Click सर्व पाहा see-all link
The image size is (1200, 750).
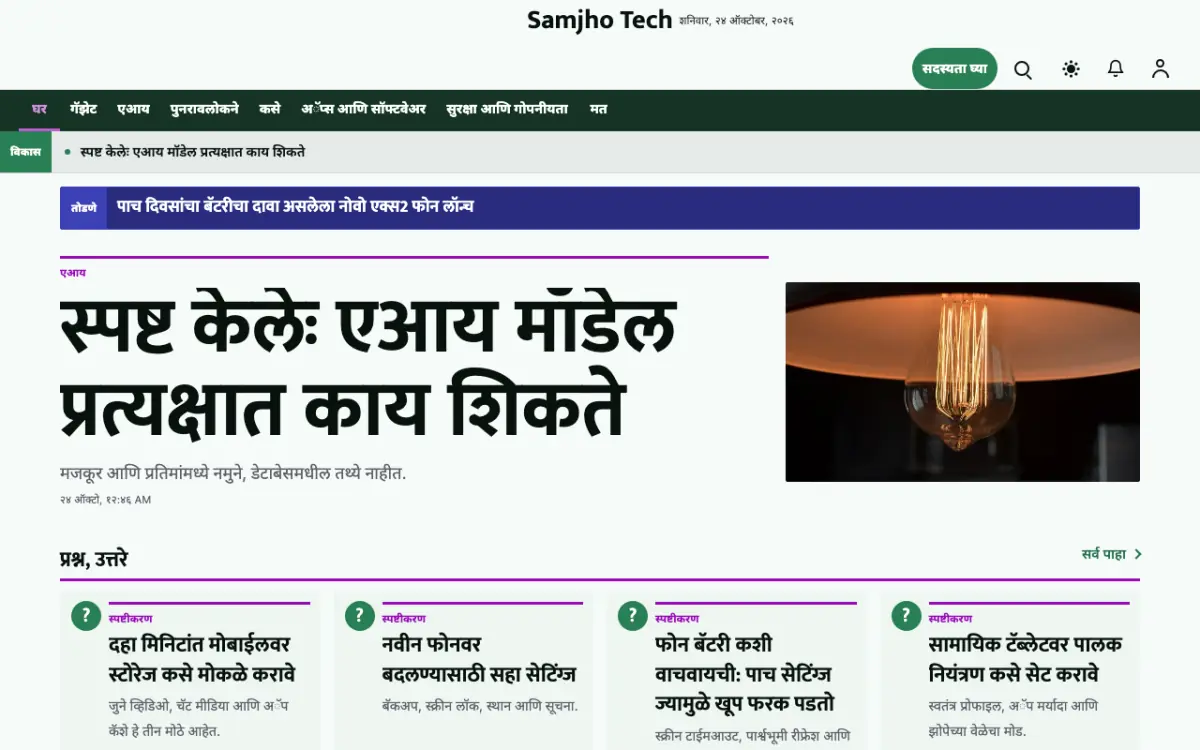[1103, 554]
